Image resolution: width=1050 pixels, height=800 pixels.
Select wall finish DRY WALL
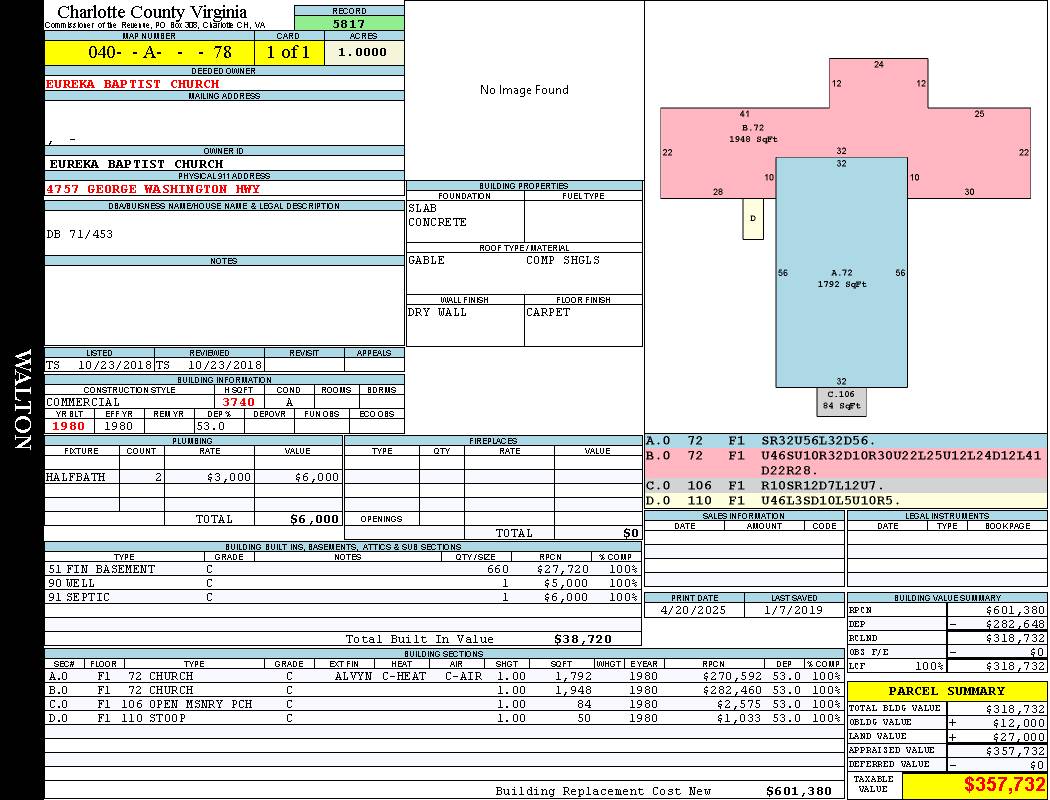(437, 312)
